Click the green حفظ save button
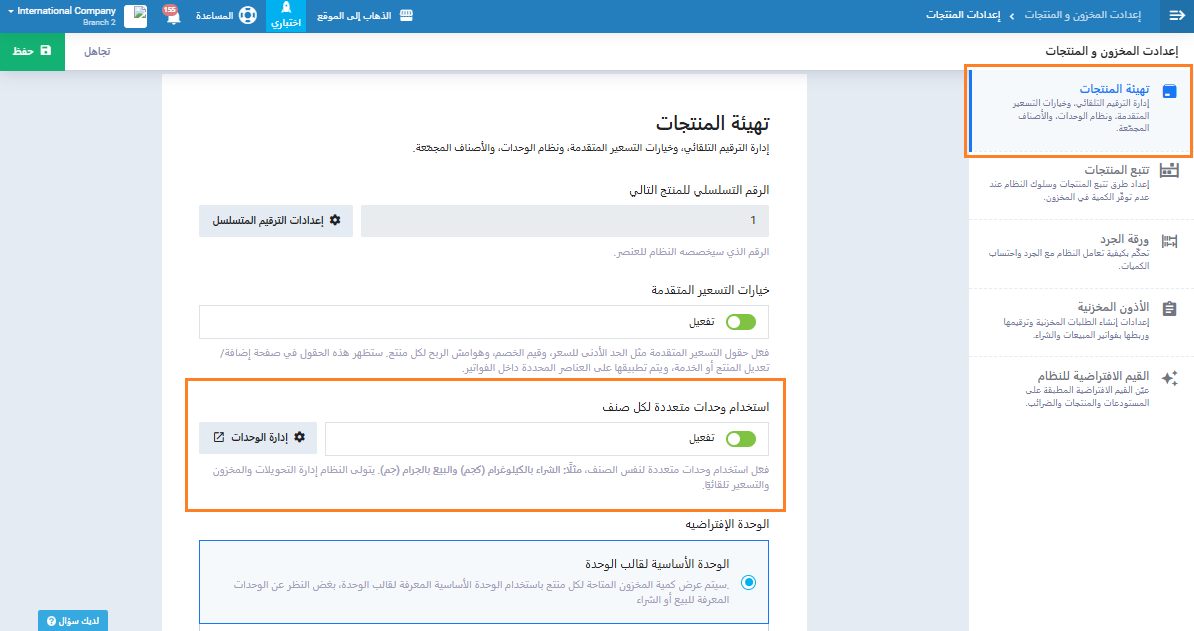The height and width of the screenshot is (631, 1194). [32, 50]
